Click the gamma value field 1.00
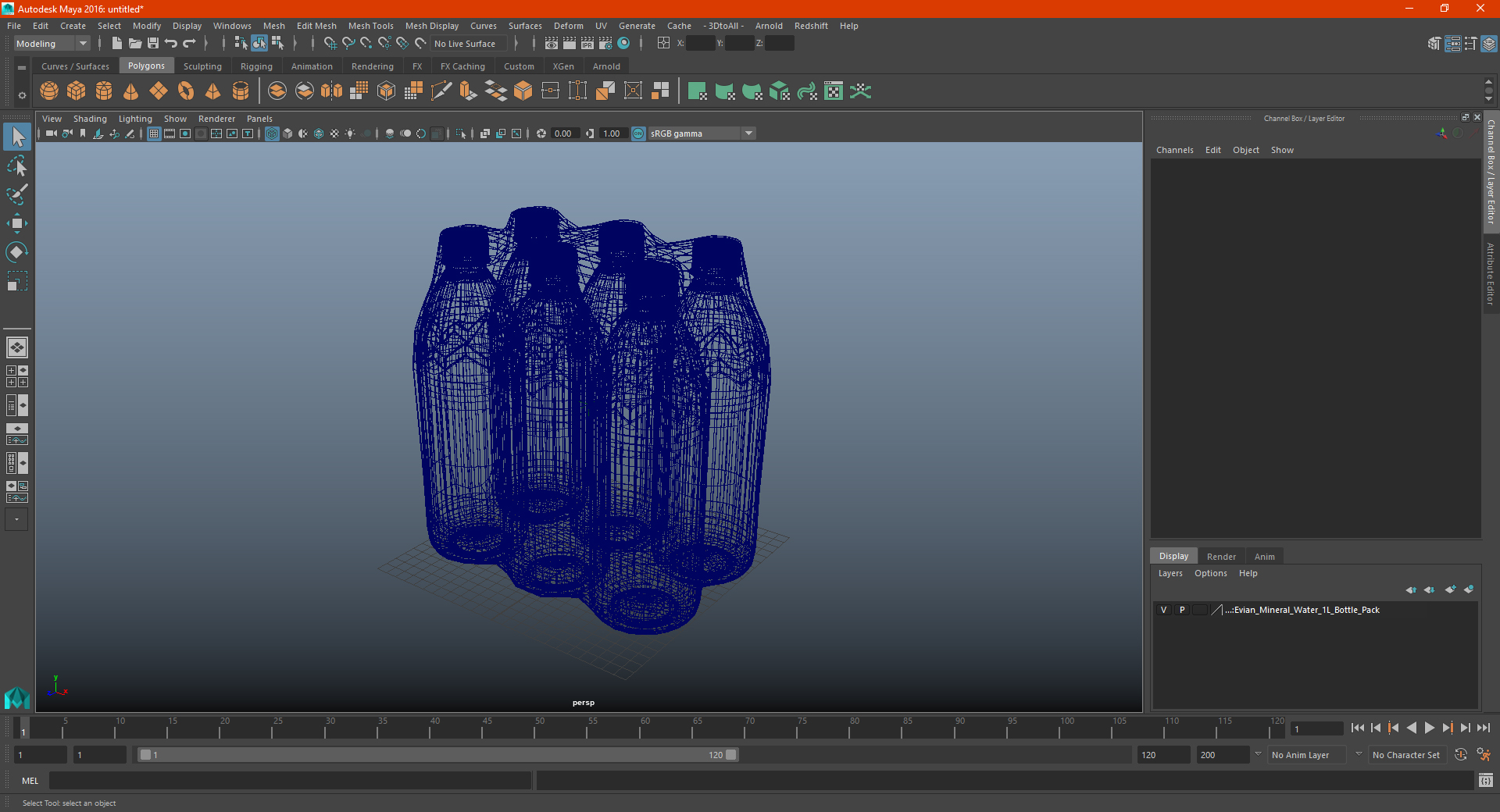This screenshot has height=812, width=1500. (x=612, y=134)
